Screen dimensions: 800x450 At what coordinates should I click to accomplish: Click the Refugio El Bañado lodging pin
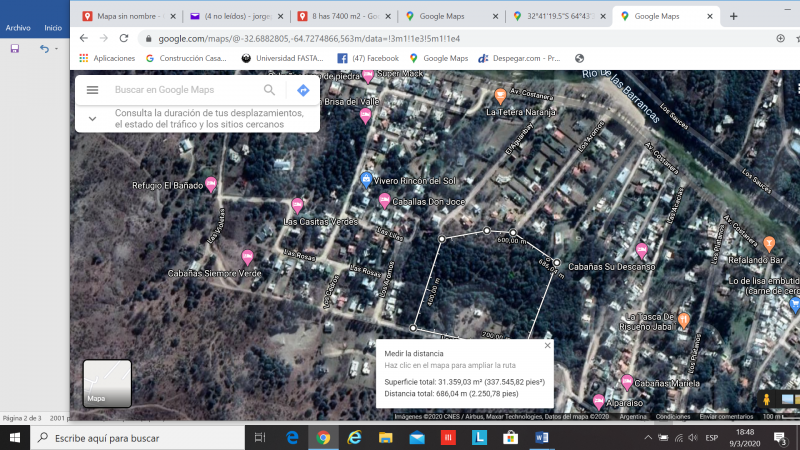[211, 185]
